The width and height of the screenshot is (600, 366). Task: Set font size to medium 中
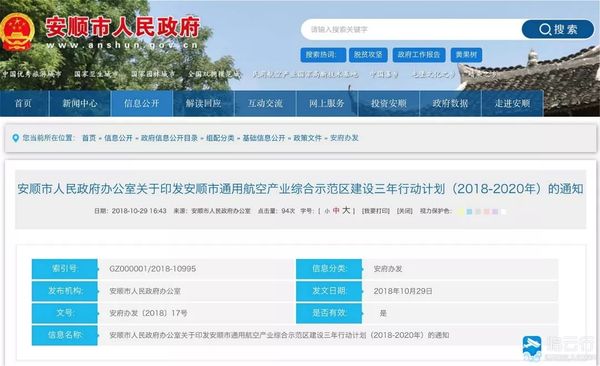pos(336,211)
